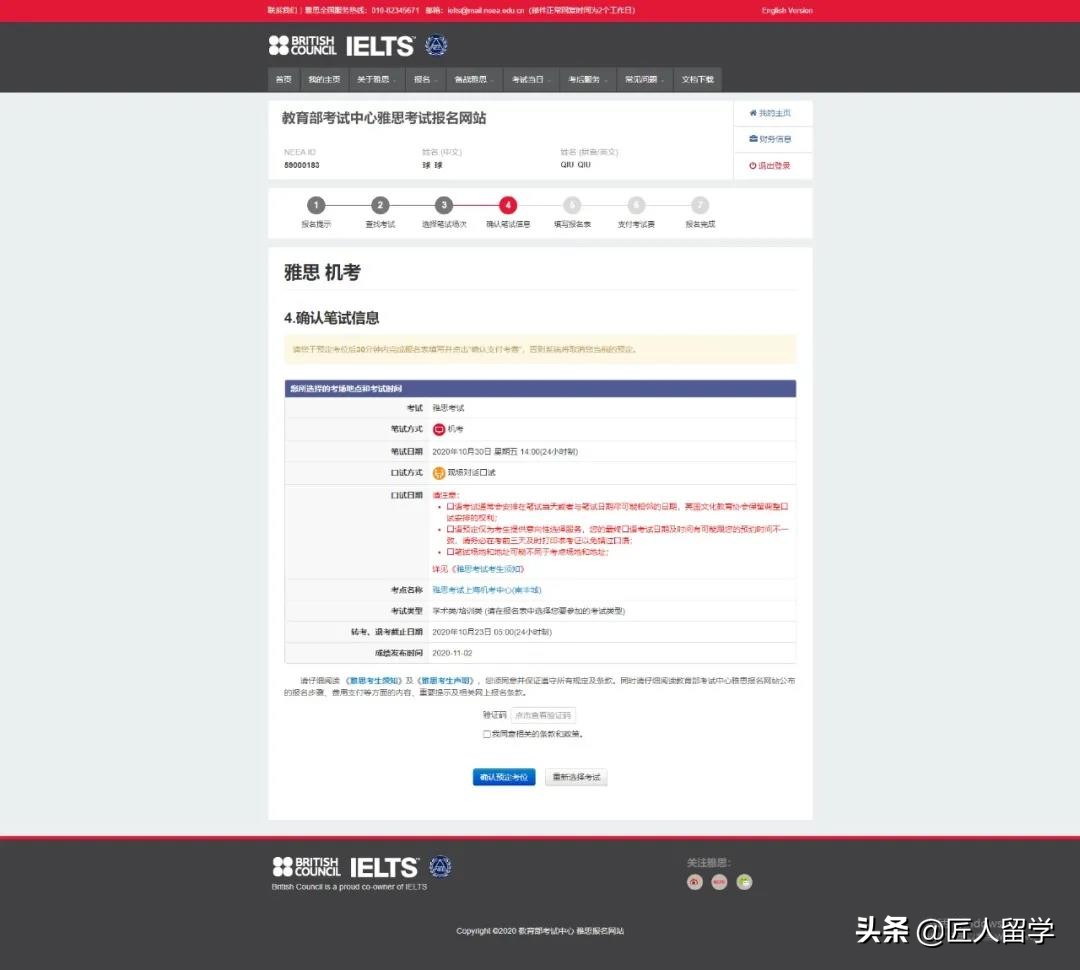Click the 验证码 input field

tap(545, 714)
